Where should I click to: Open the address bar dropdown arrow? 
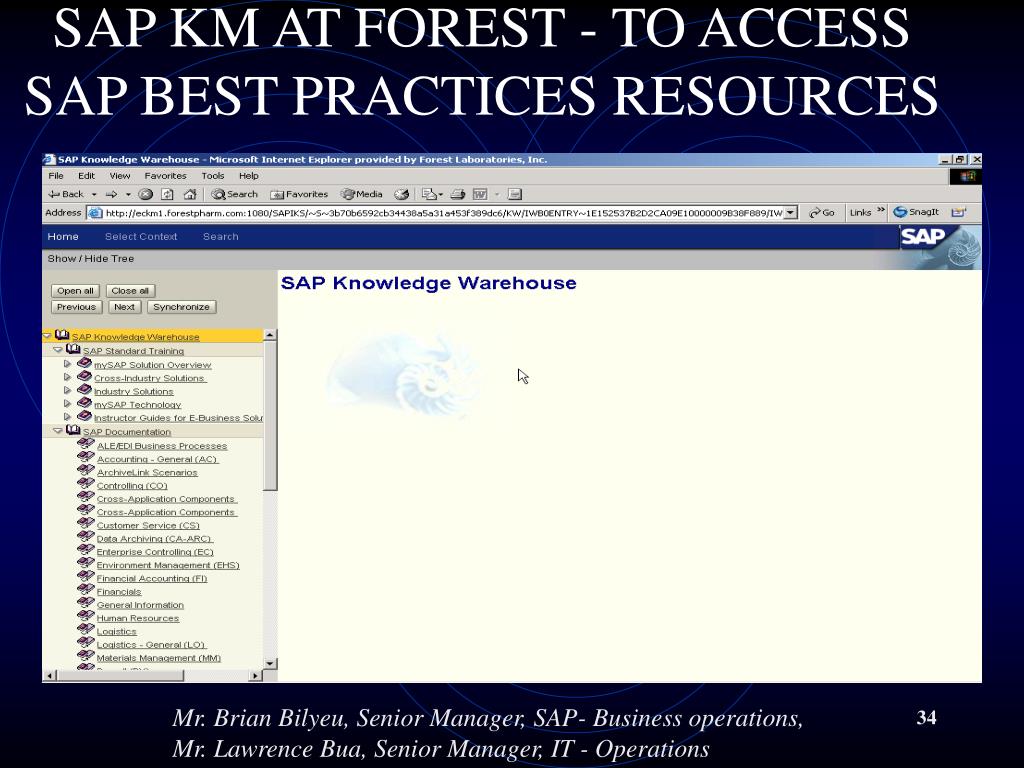tap(791, 213)
